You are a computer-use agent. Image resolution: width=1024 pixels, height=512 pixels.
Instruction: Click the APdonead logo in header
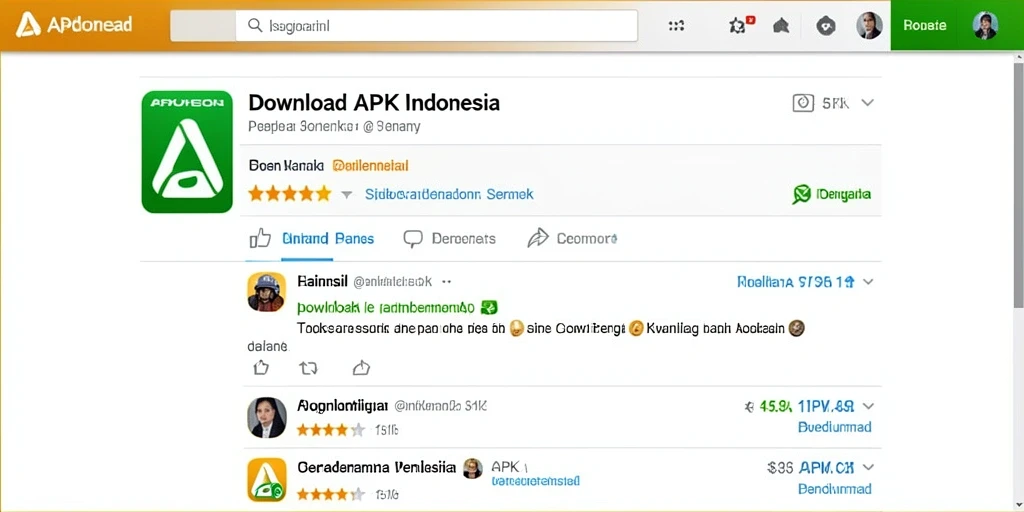[x=74, y=25]
